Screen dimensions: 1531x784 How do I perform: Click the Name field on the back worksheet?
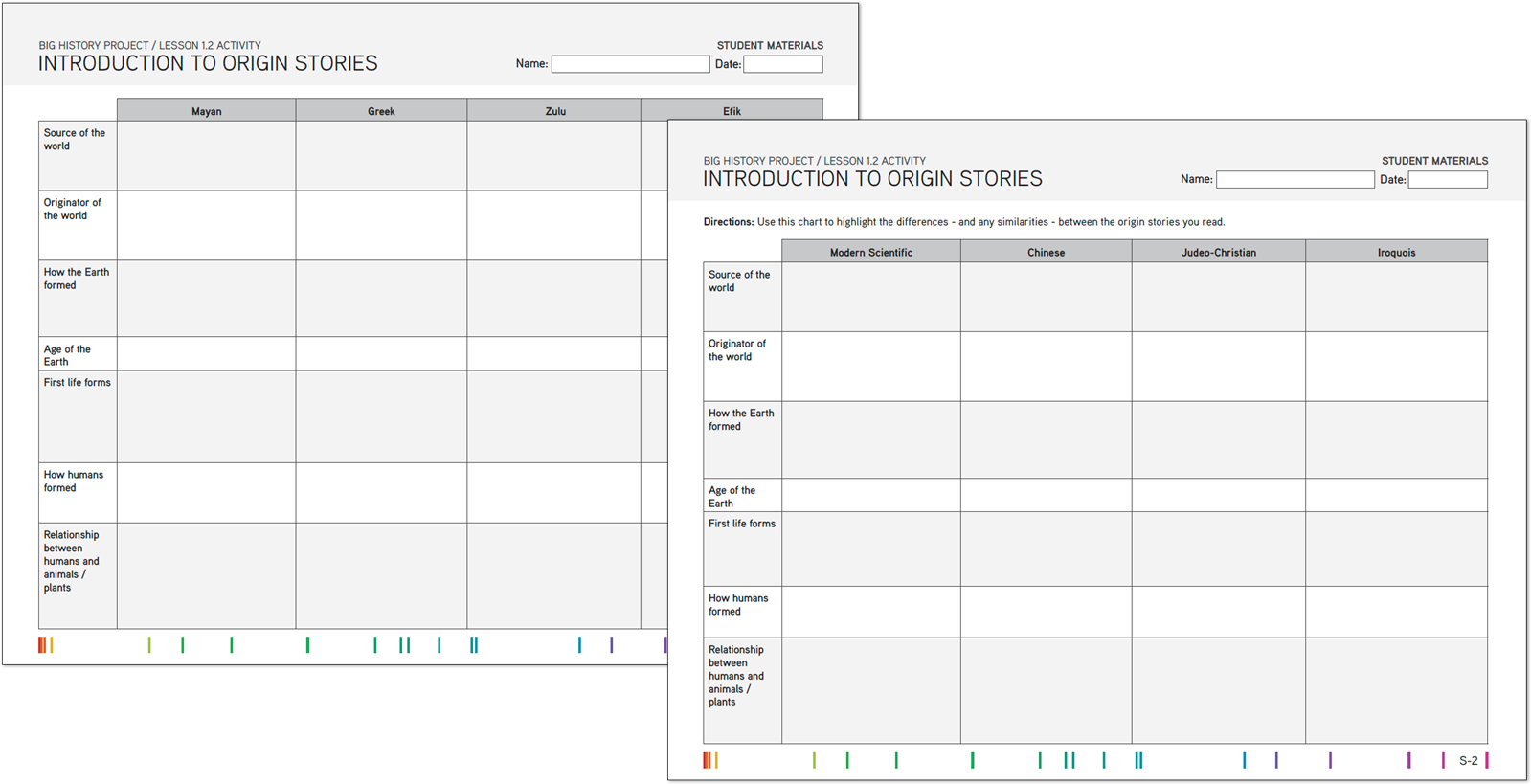coord(630,64)
